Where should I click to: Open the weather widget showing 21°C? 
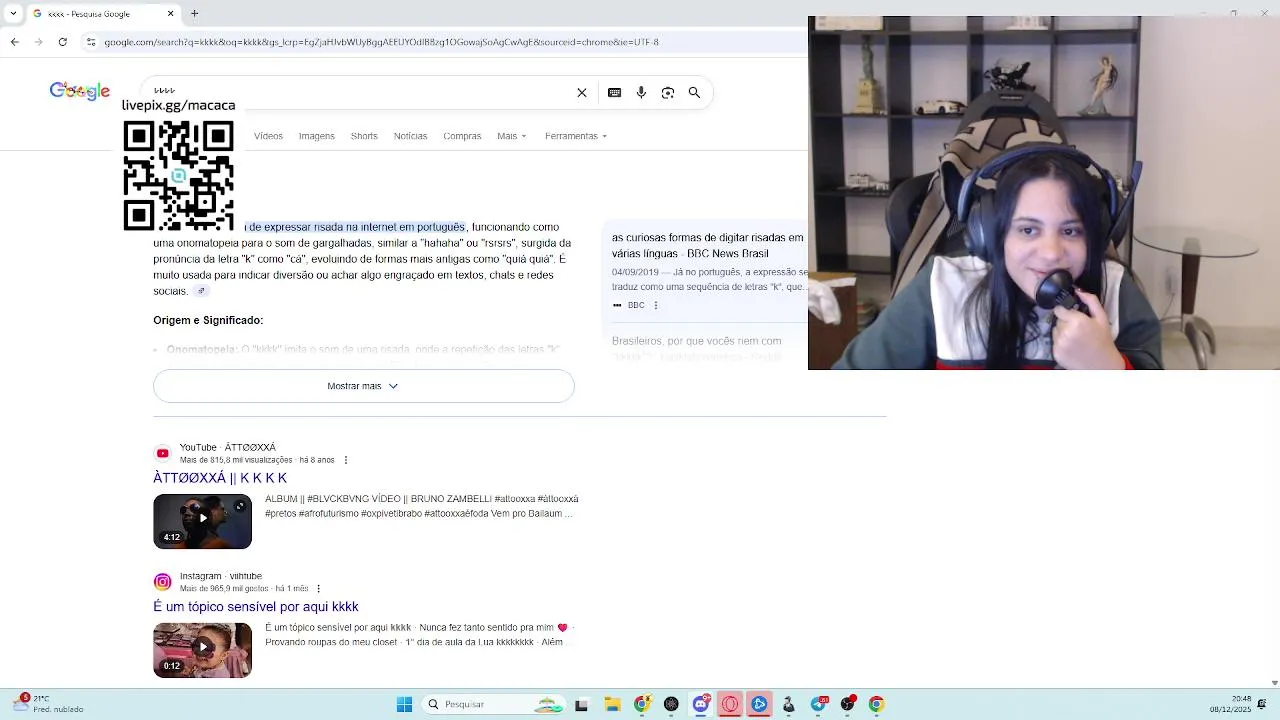pyautogui.click(x=50, y=704)
